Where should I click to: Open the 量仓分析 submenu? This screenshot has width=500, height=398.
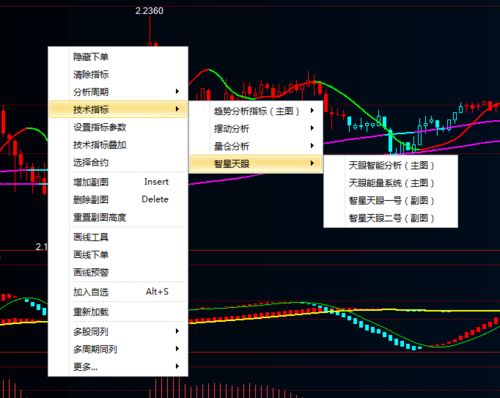click(x=256, y=146)
